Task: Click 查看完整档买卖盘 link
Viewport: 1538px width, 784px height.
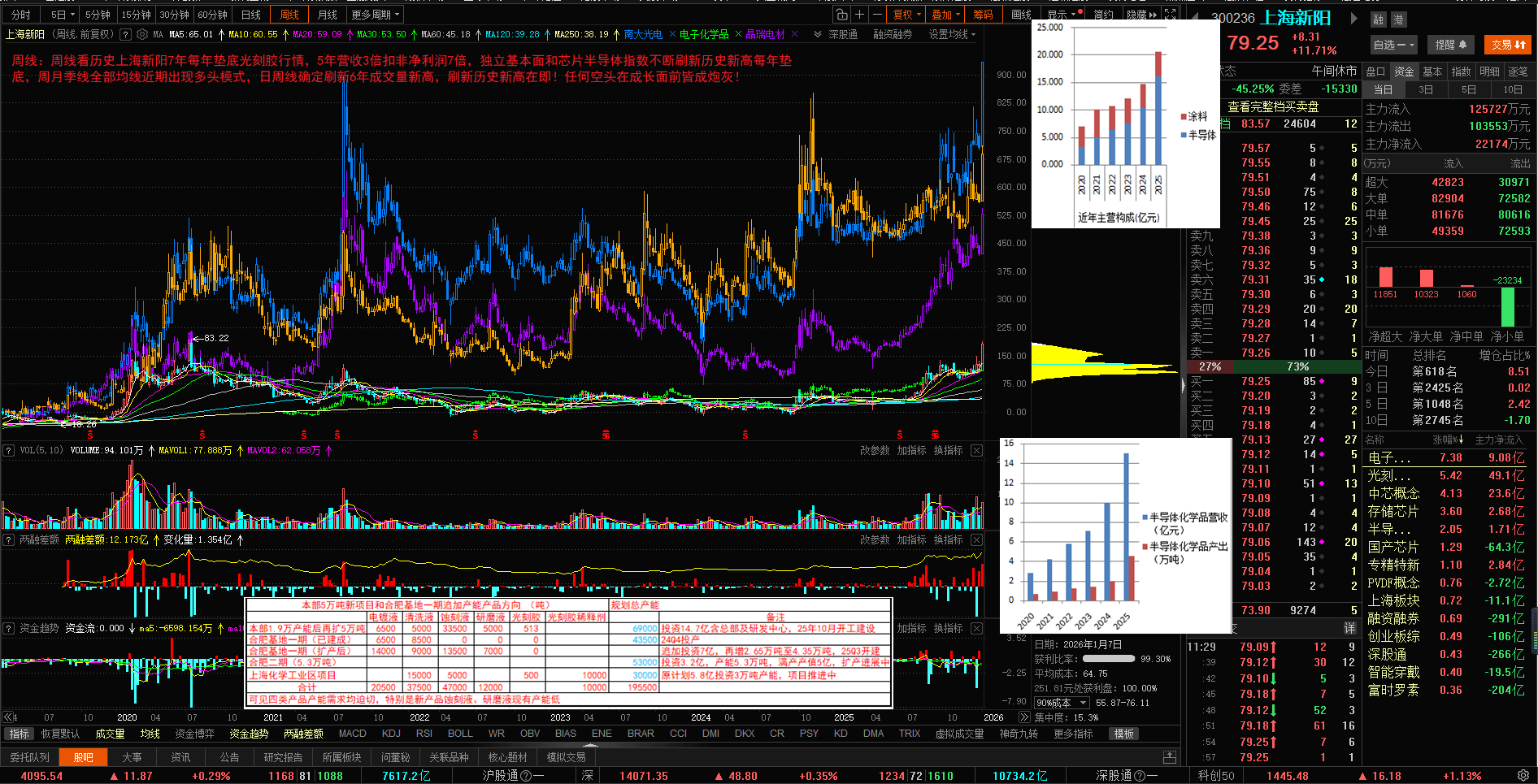Action: [x=1273, y=106]
